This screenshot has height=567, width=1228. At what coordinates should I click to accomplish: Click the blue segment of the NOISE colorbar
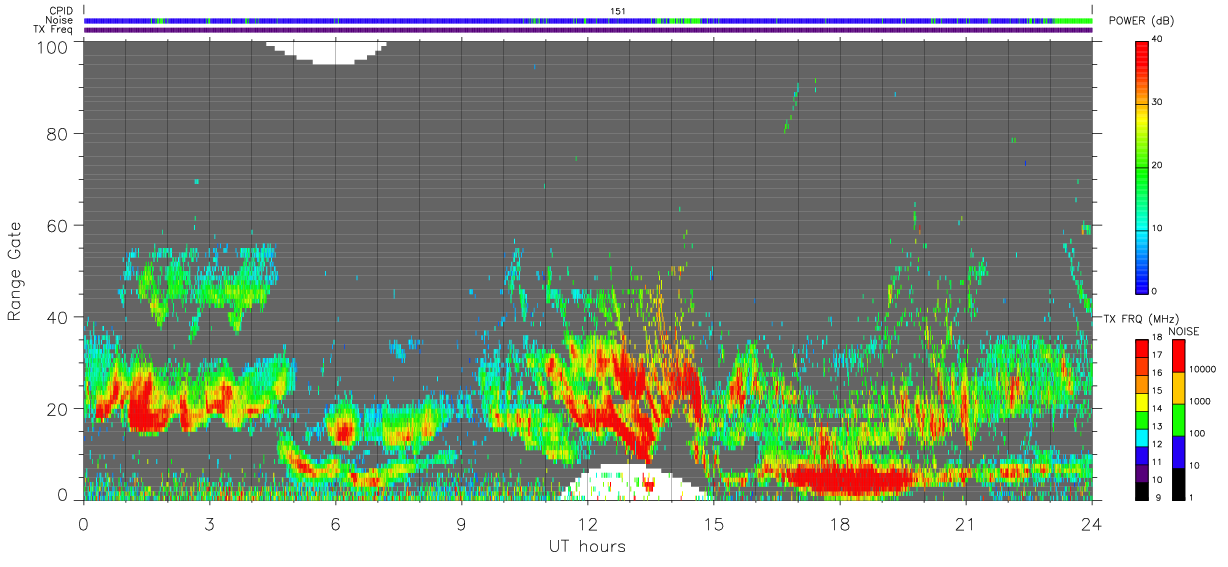[x=1178, y=451]
